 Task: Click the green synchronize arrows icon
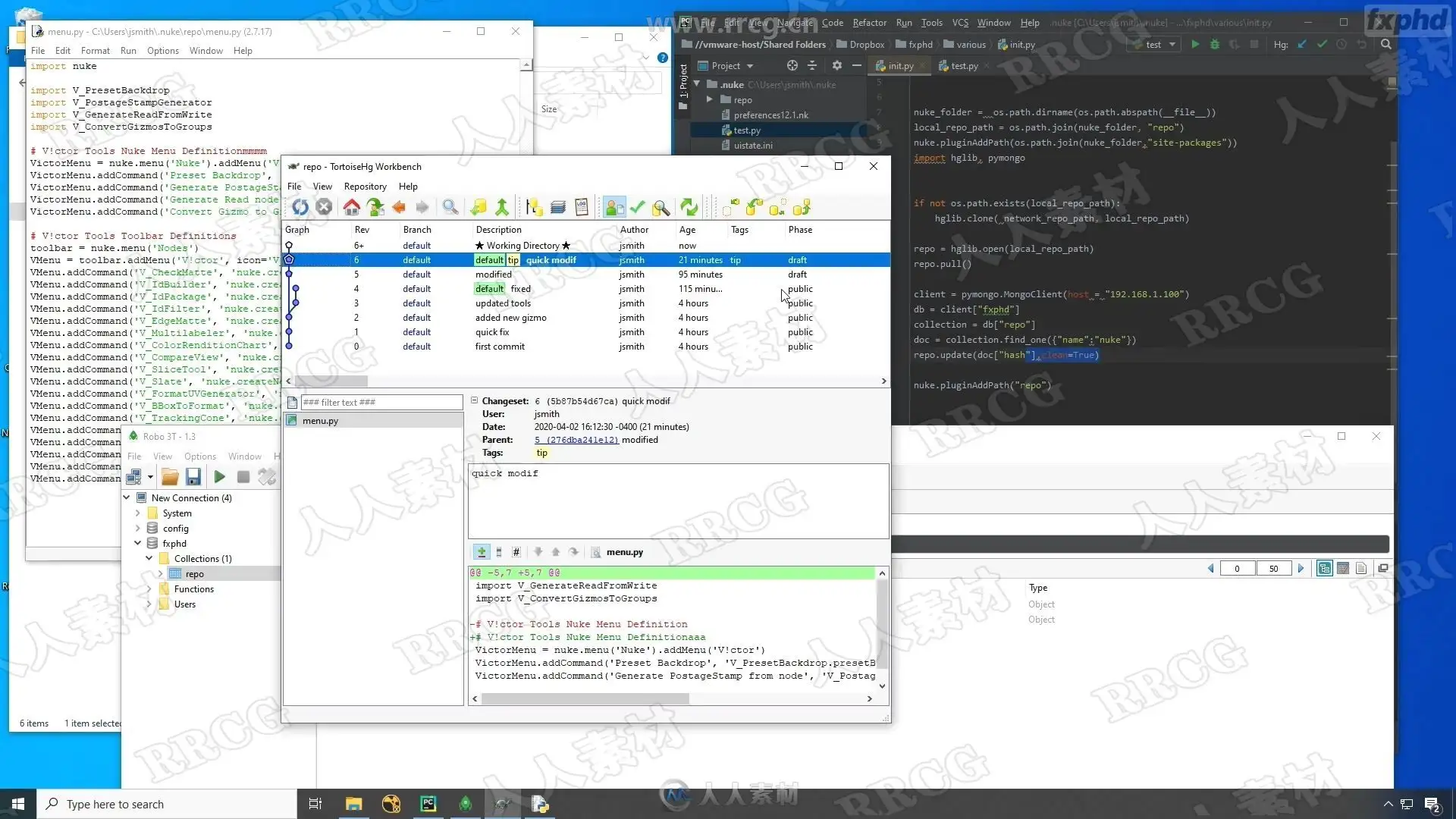pos(689,207)
